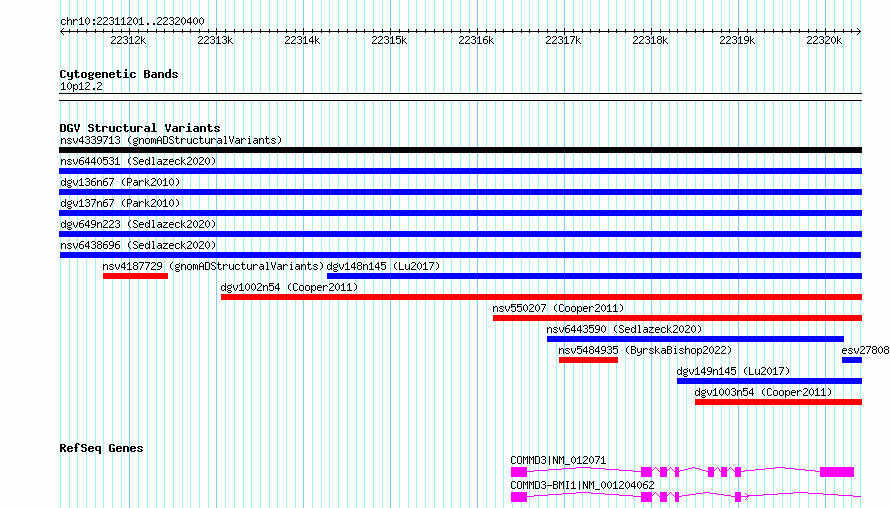The width and height of the screenshot is (890, 508).
Task: Click the black nsv4339713 variant bar
Action: point(460,150)
